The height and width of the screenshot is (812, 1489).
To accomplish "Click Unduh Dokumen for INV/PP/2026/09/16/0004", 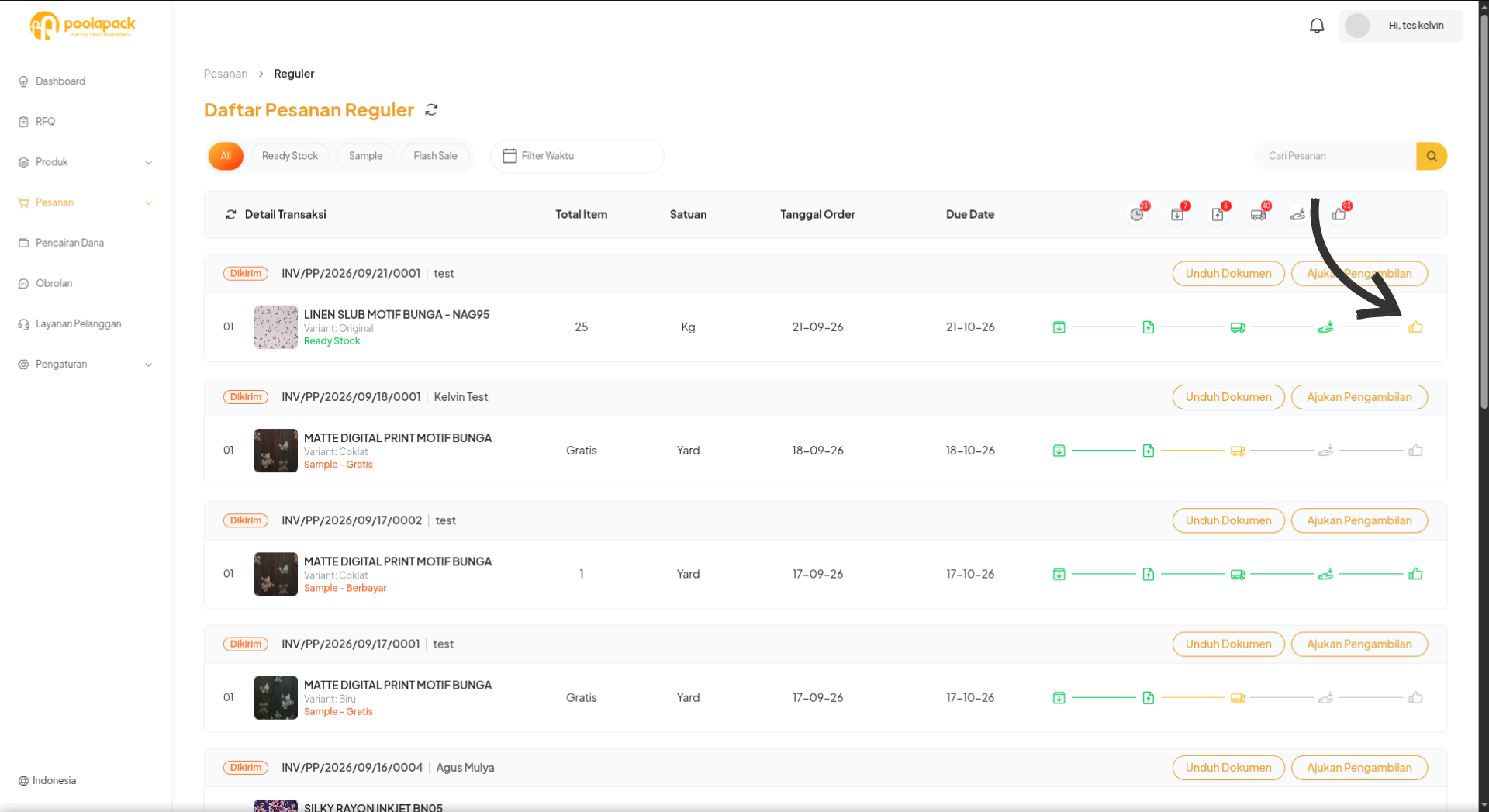I will (x=1228, y=768).
